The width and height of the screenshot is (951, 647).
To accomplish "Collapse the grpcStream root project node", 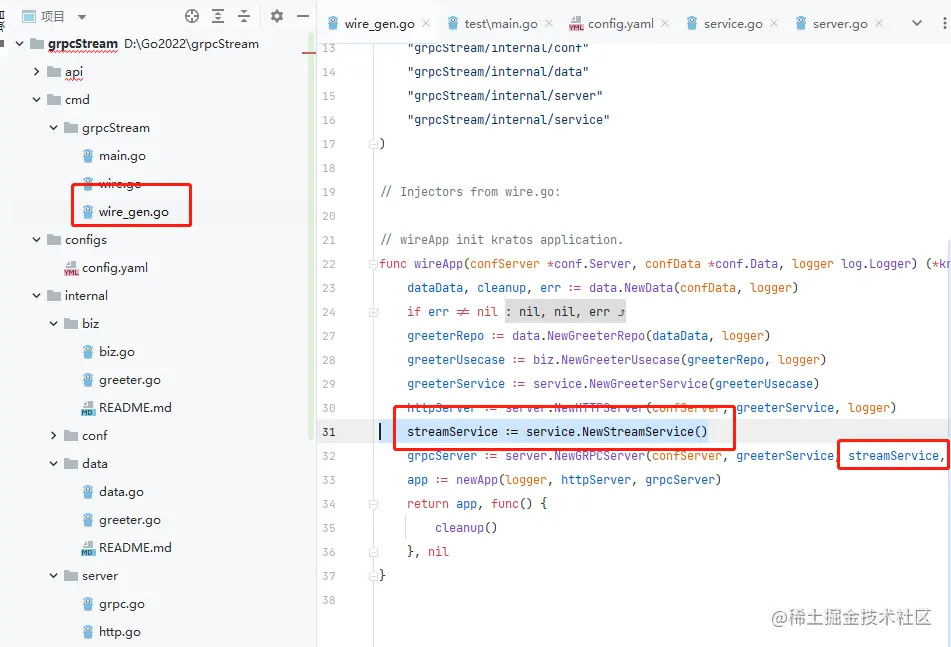I will [19, 44].
